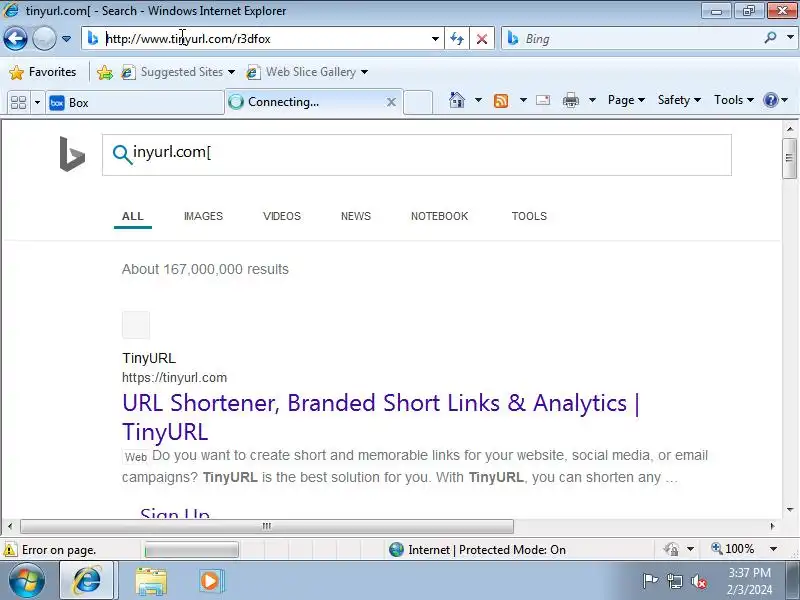Switch to the Box tab

(135, 103)
